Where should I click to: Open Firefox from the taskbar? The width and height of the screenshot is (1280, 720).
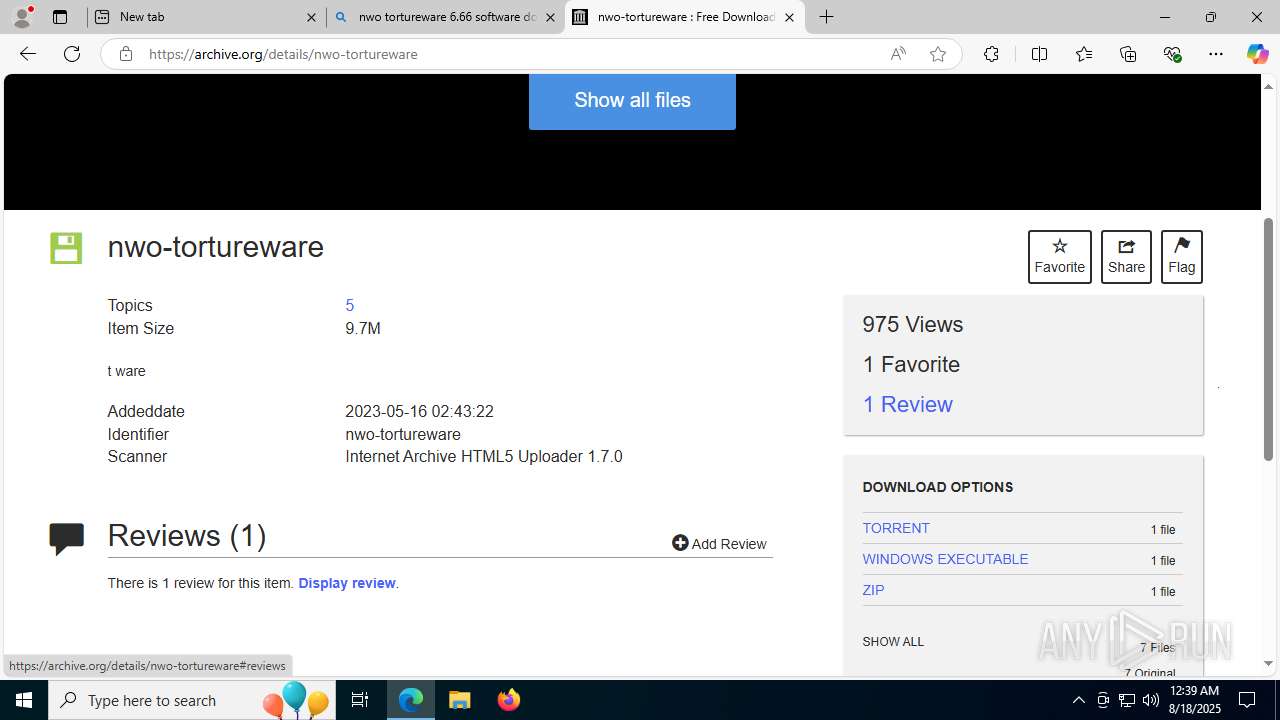(x=509, y=700)
